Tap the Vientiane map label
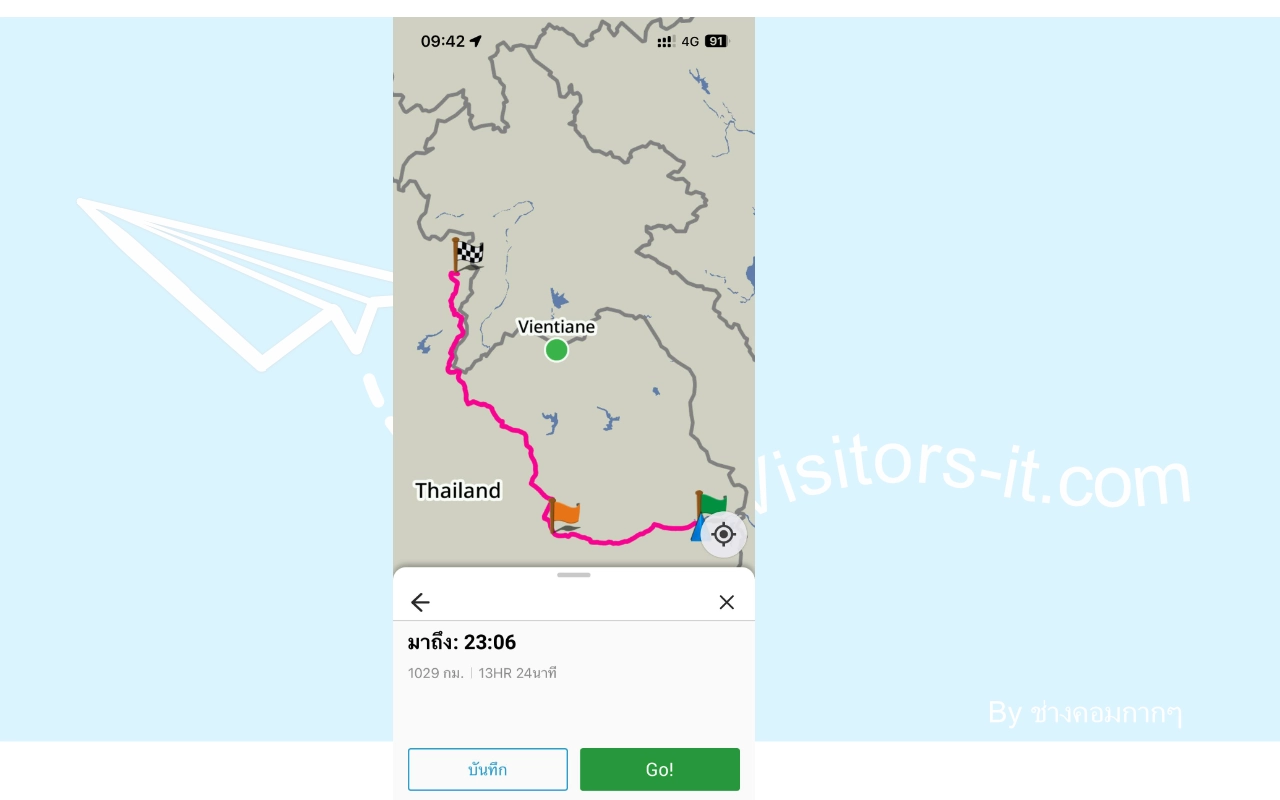Screen dimensions: 1280x800 coord(556,327)
